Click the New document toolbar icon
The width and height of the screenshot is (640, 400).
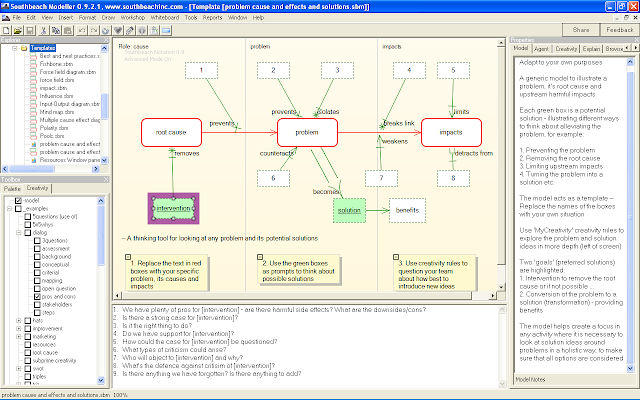(x=7, y=31)
